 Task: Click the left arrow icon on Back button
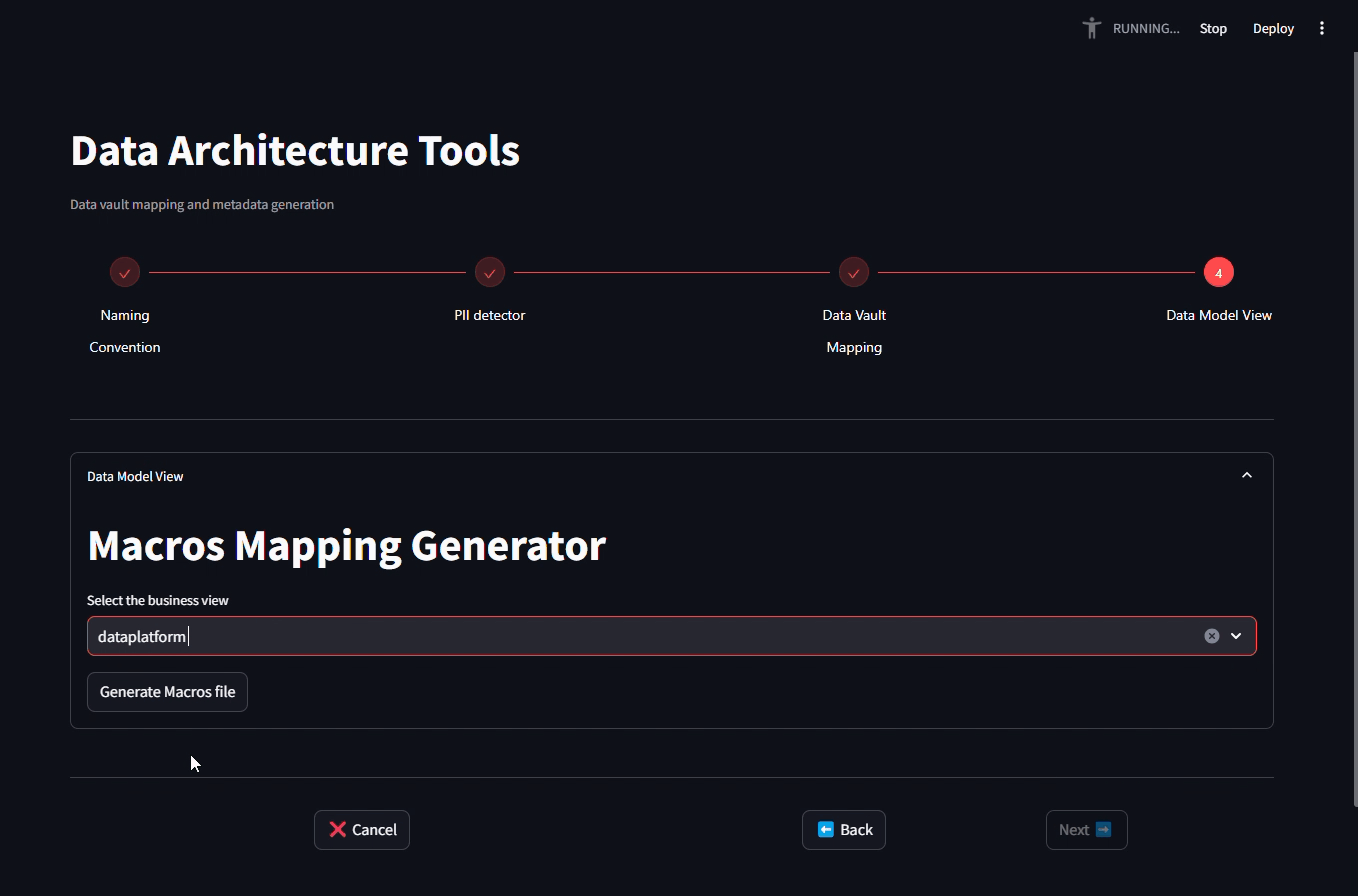pyautogui.click(x=824, y=829)
